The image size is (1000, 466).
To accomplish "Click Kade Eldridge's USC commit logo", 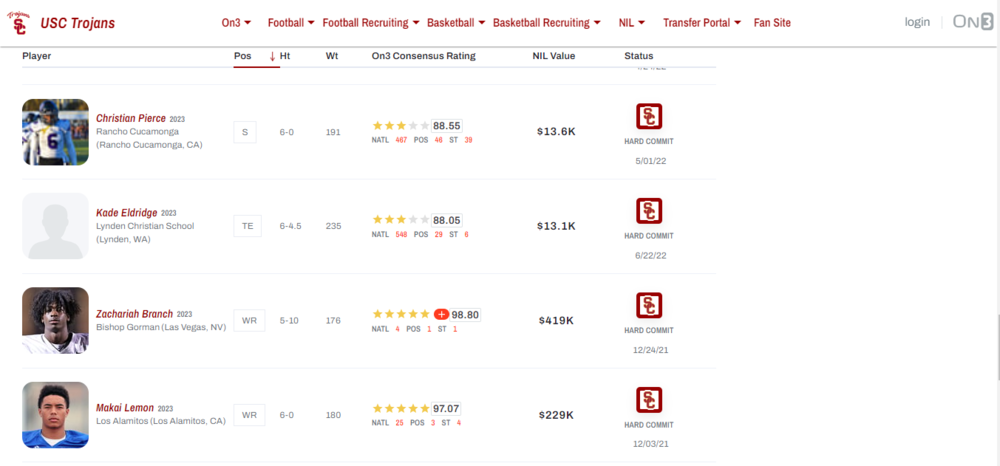I will [x=649, y=211].
